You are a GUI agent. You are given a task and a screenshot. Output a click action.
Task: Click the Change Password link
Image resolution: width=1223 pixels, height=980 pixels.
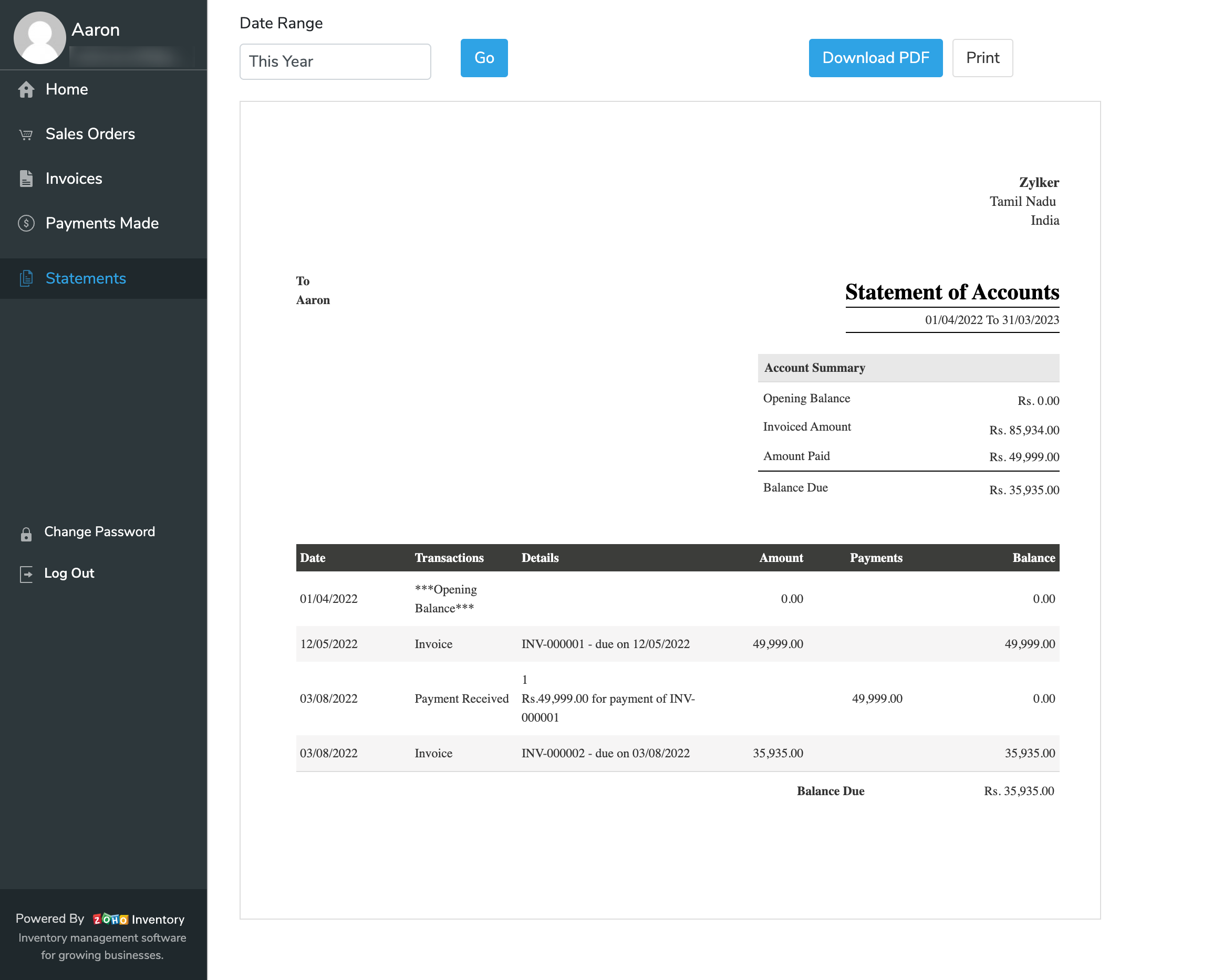coord(99,532)
